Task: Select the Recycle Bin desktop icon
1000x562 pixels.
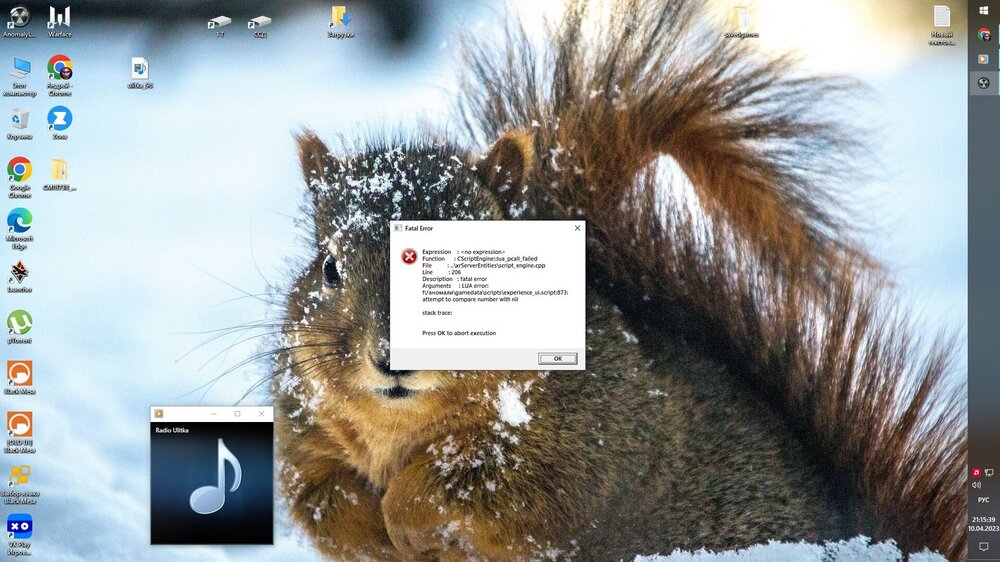Action: click(x=19, y=119)
